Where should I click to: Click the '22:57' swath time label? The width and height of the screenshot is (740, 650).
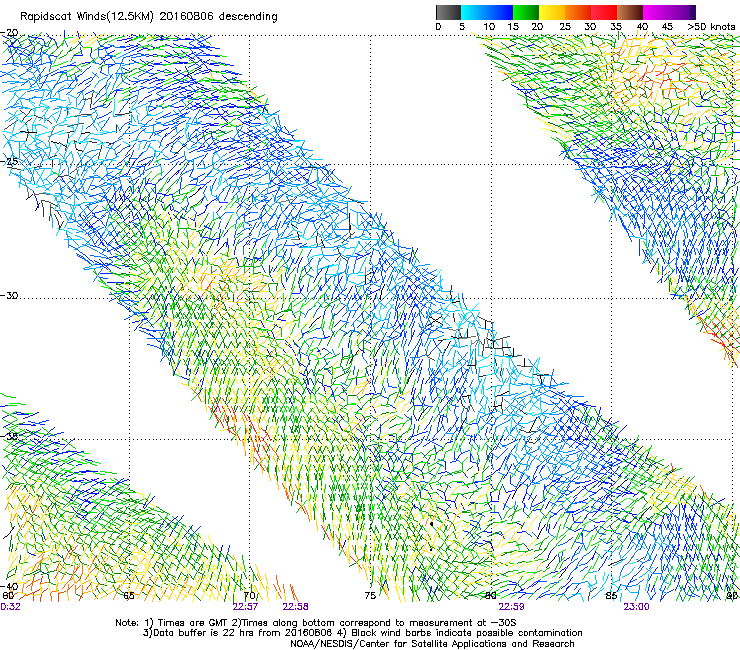[245, 607]
